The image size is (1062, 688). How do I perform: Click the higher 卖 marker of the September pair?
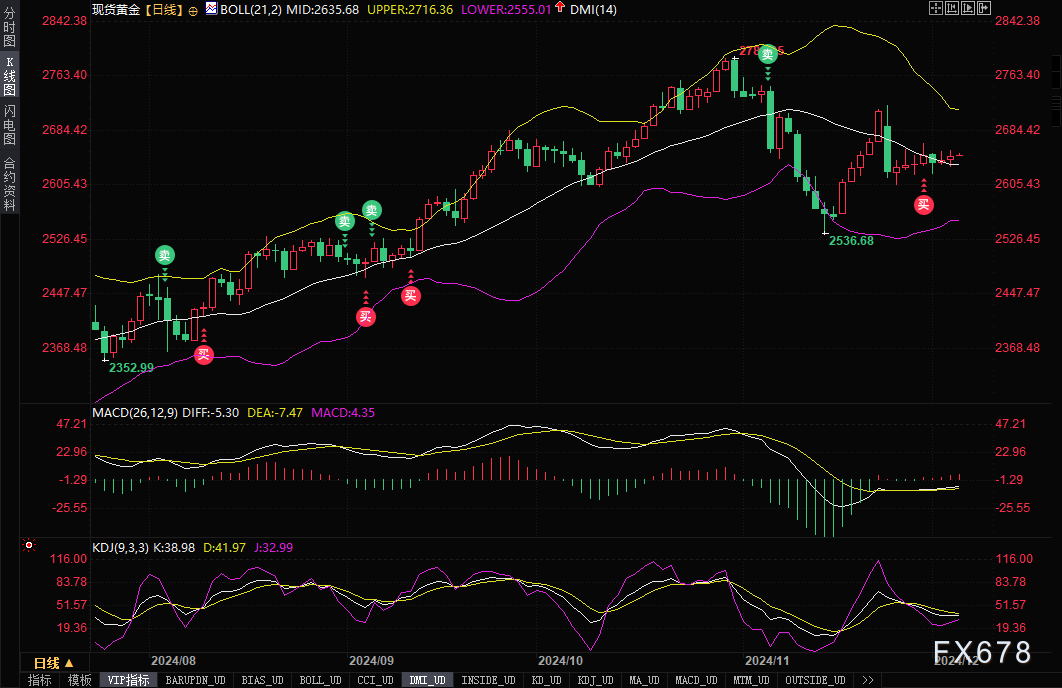coord(371,210)
